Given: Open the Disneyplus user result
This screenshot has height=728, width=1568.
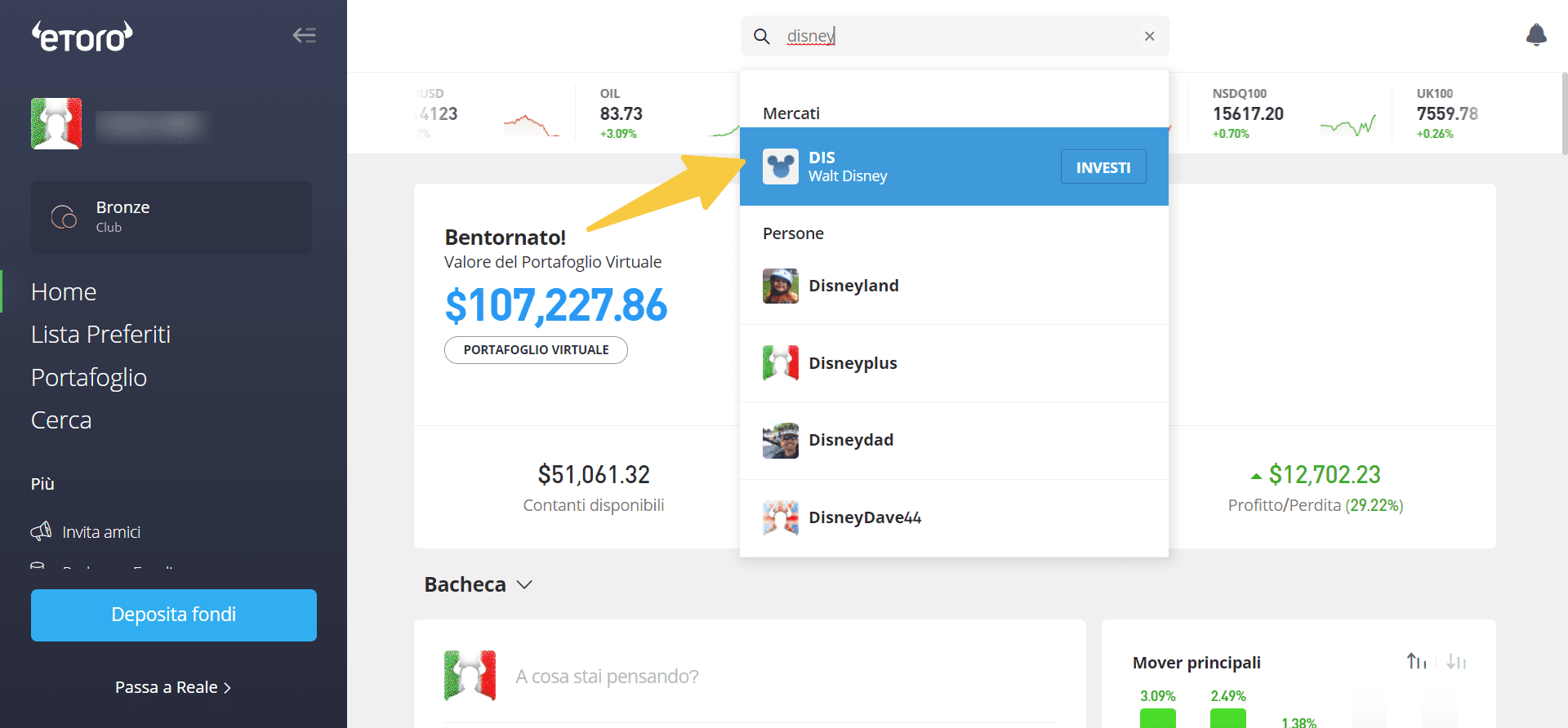Looking at the screenshot, I should pyautogui.click(x=954, y=363).
